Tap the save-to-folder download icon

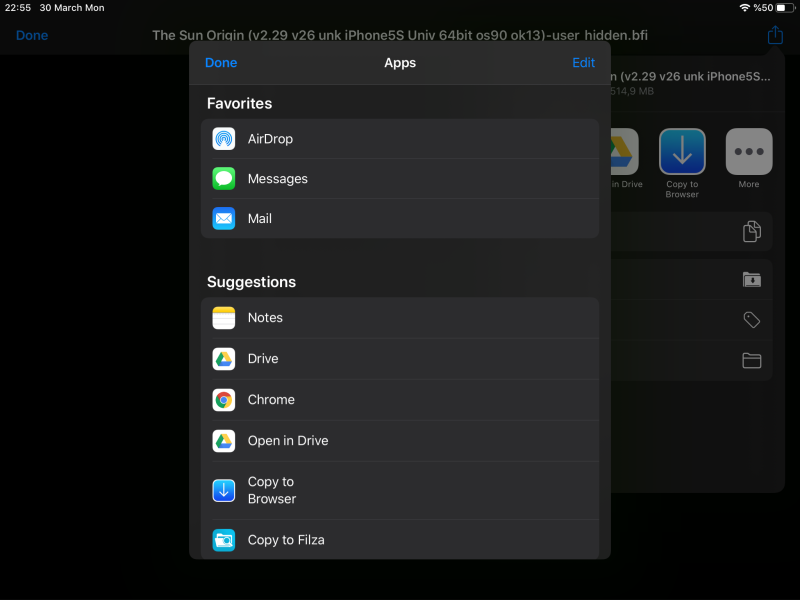coord(752,280)
